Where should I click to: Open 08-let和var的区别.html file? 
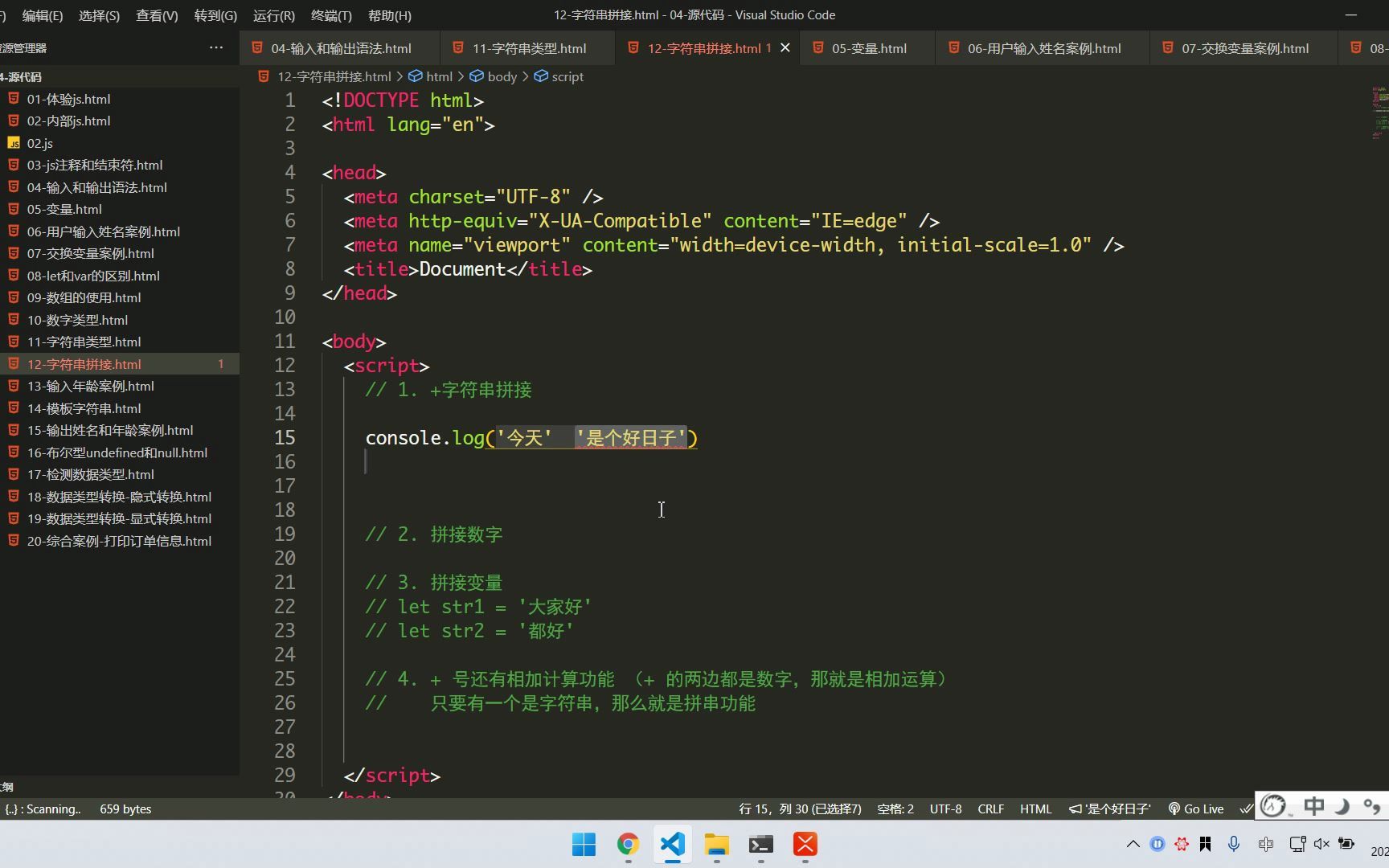coord(120,276)
